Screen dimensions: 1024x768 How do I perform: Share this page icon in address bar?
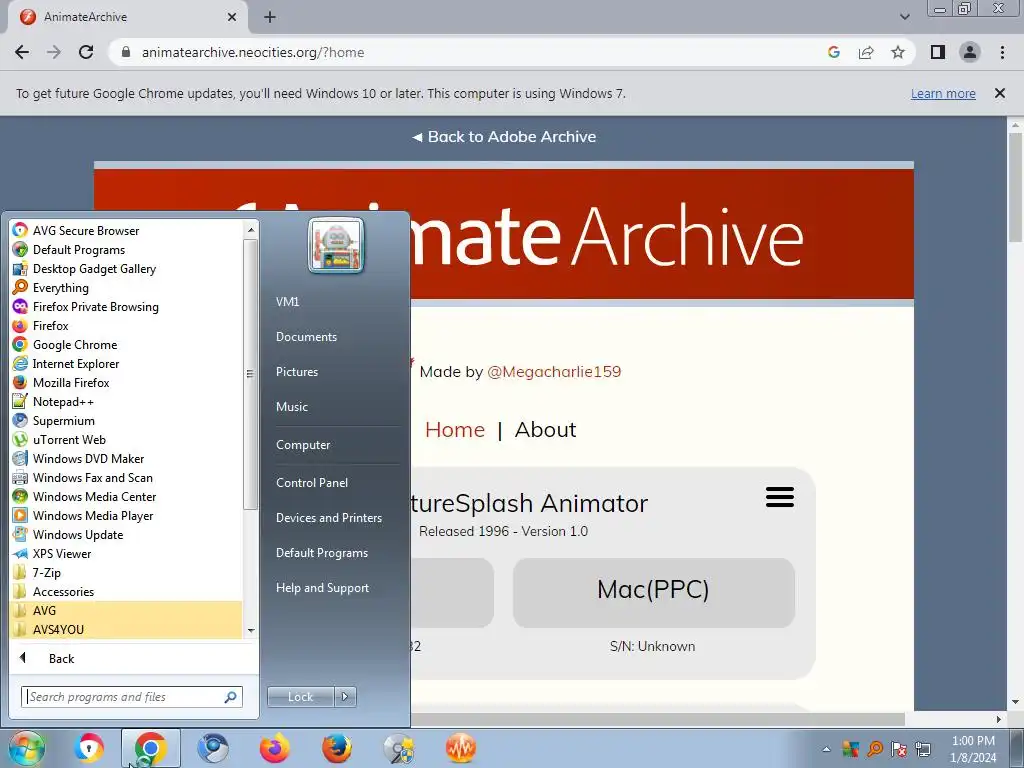[x=866, y=52]
